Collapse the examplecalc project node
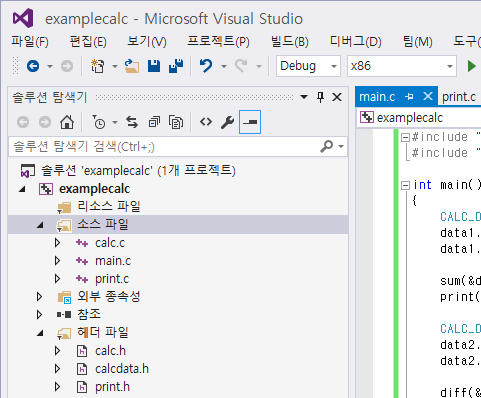This screenshot has width=481, height=398. (x=23, y=189)
